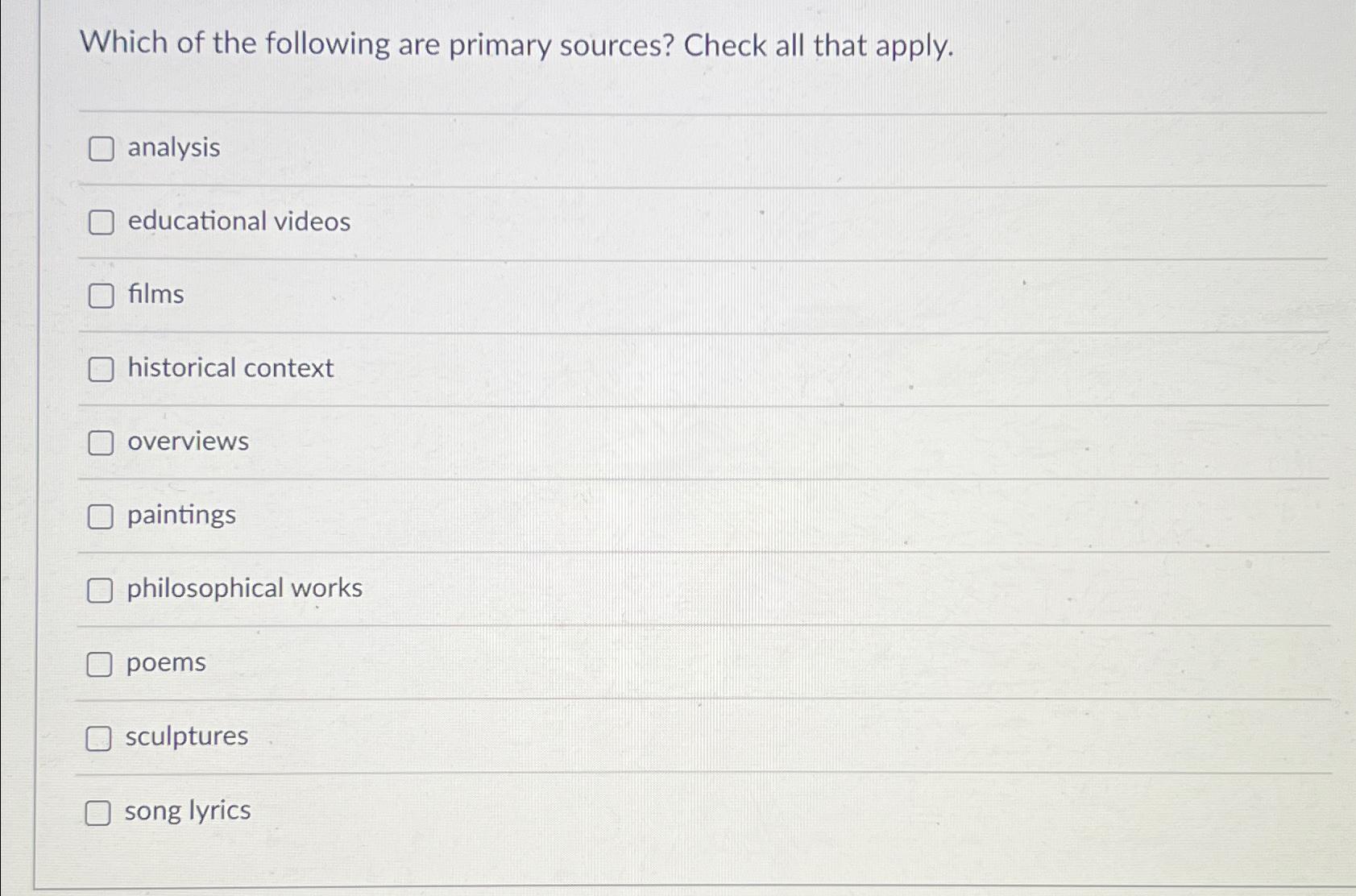Select the sculptures option label
Image resolution: width=1356 pixels, height=896 pixels.
[186, 736]
